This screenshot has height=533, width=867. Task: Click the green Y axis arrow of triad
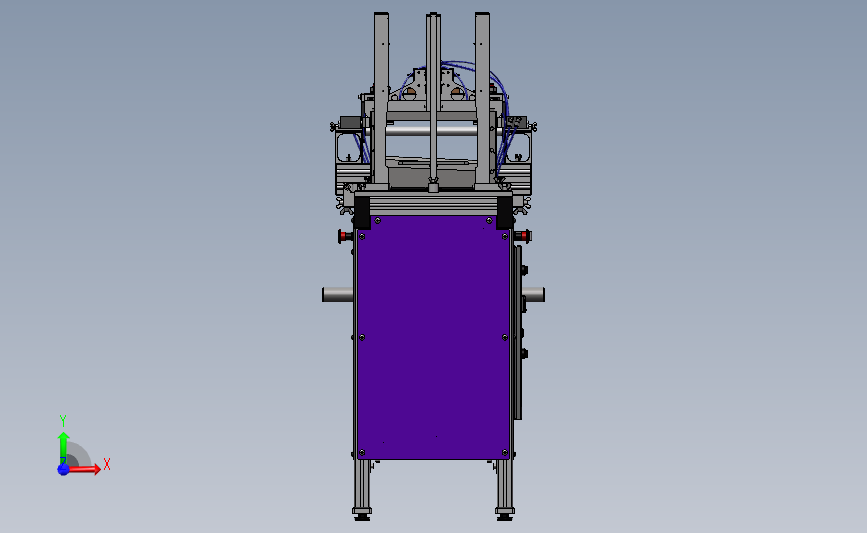63,448
